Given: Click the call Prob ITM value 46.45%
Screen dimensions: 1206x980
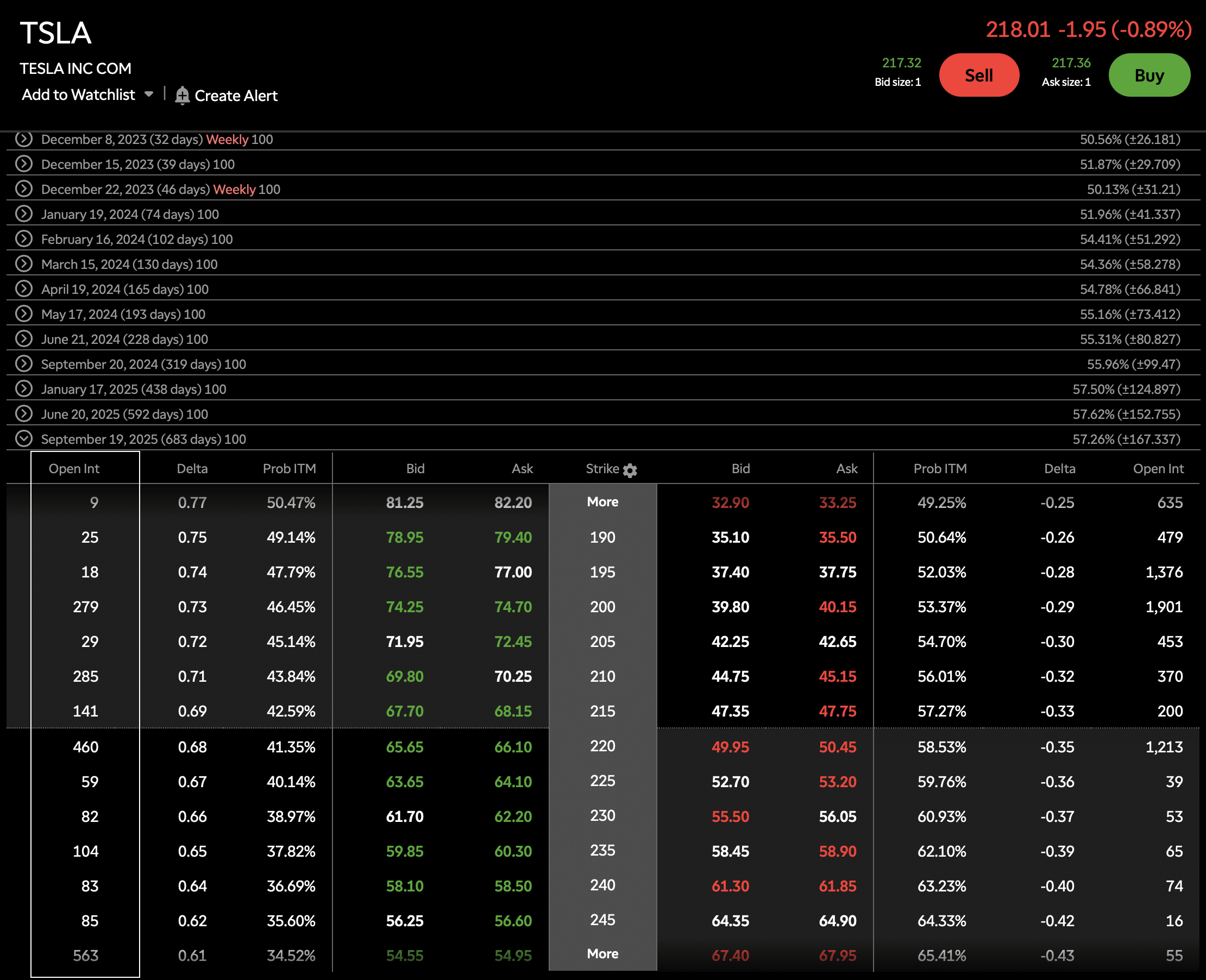Looking at the screenshot, I should point(291,607).
